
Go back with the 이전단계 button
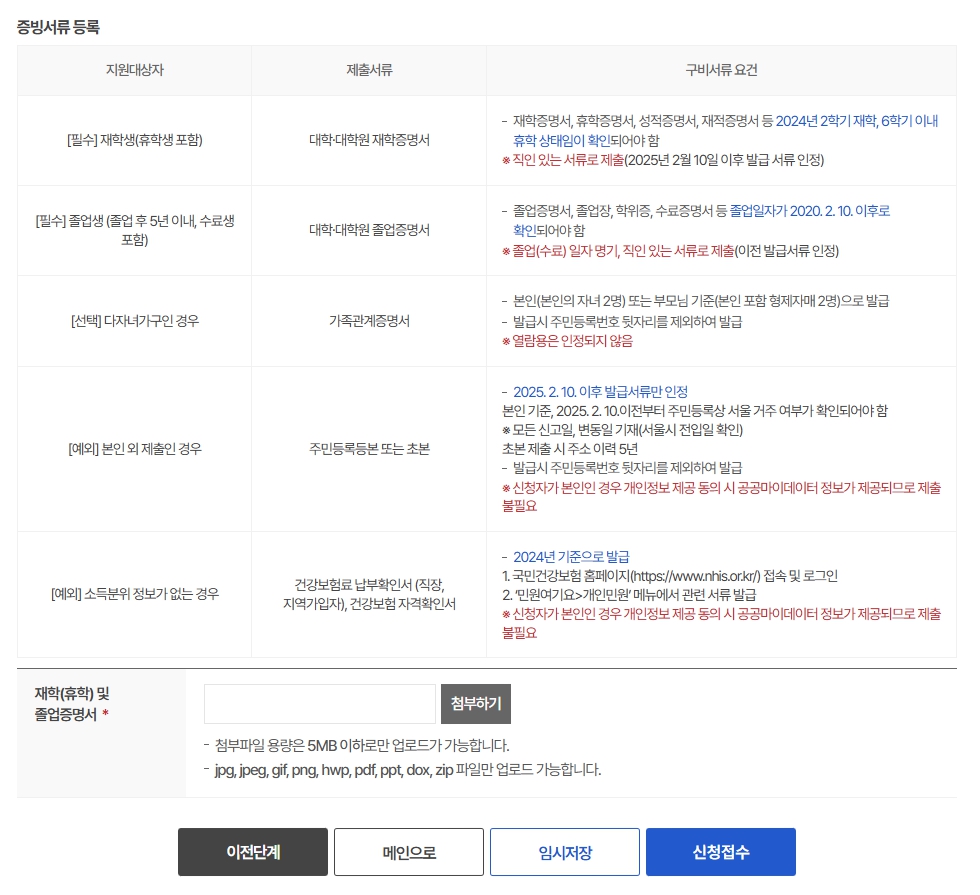click(x=252, y=852)
